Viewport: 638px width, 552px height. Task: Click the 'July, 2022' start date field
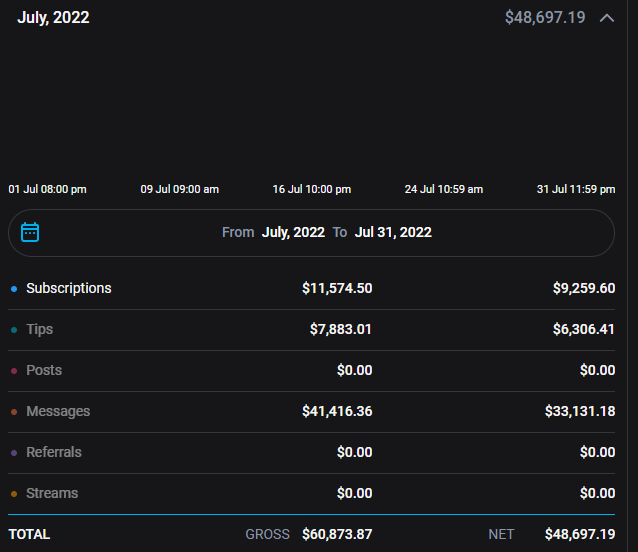(293, 232)
